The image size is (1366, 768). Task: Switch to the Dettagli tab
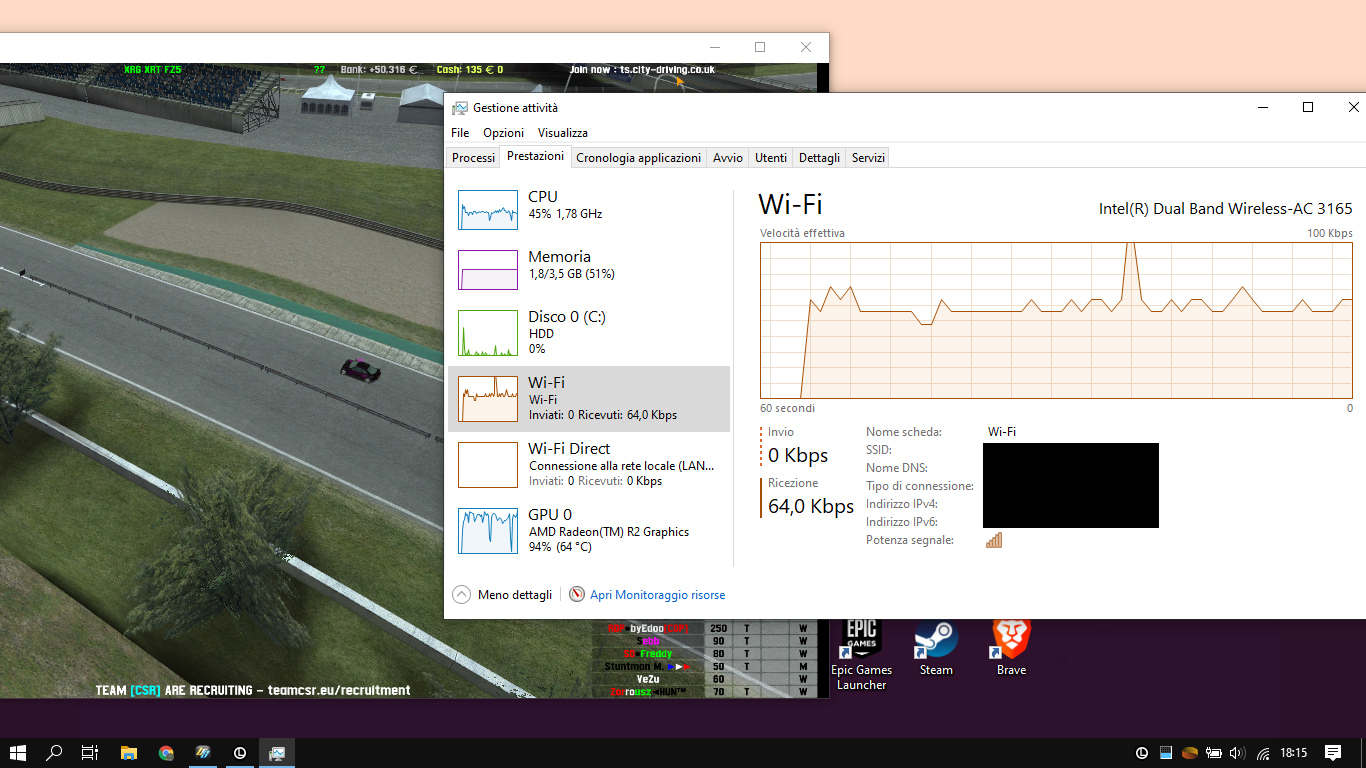[820, 158]
